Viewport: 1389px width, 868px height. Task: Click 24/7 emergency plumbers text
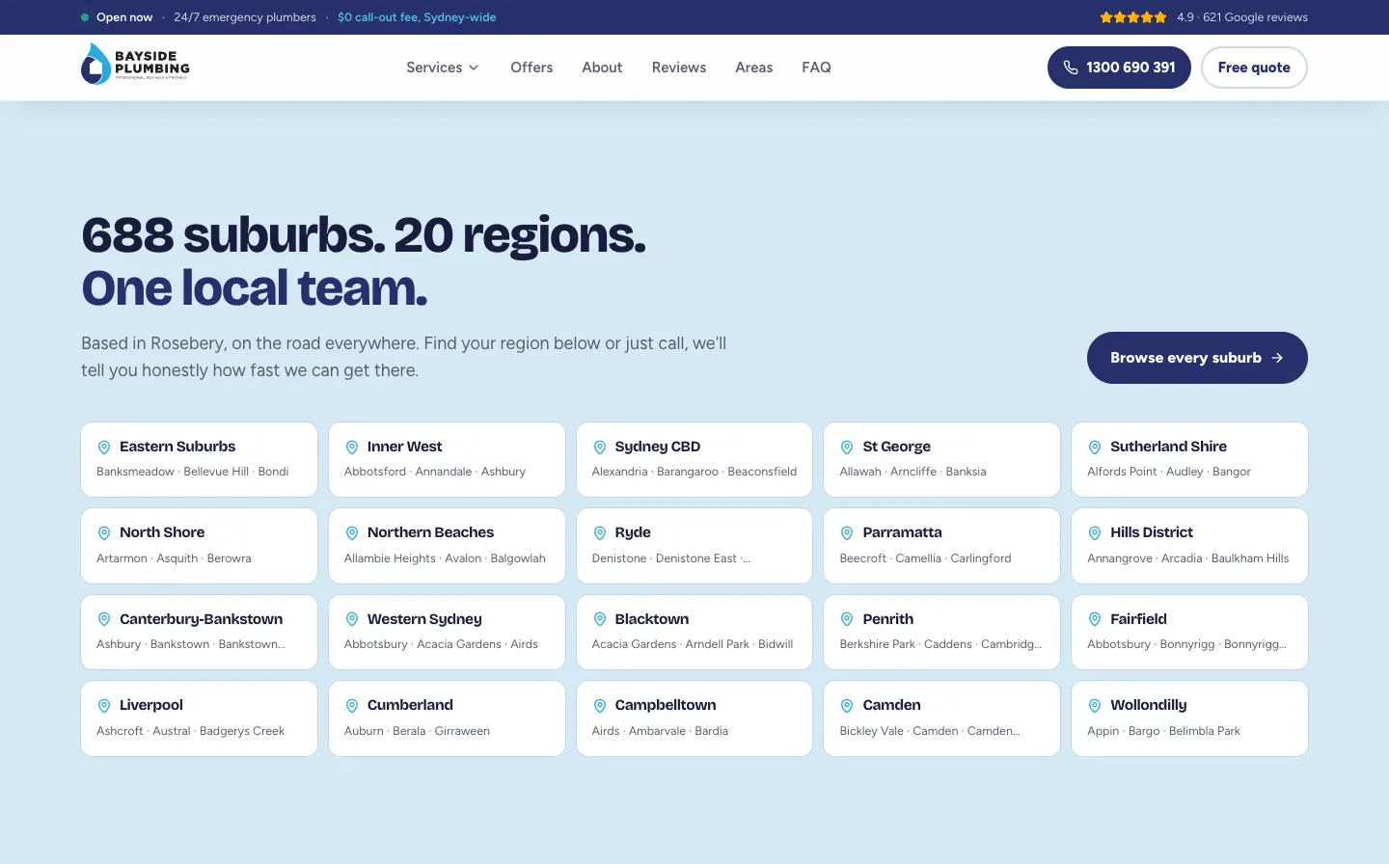[245, 17]
